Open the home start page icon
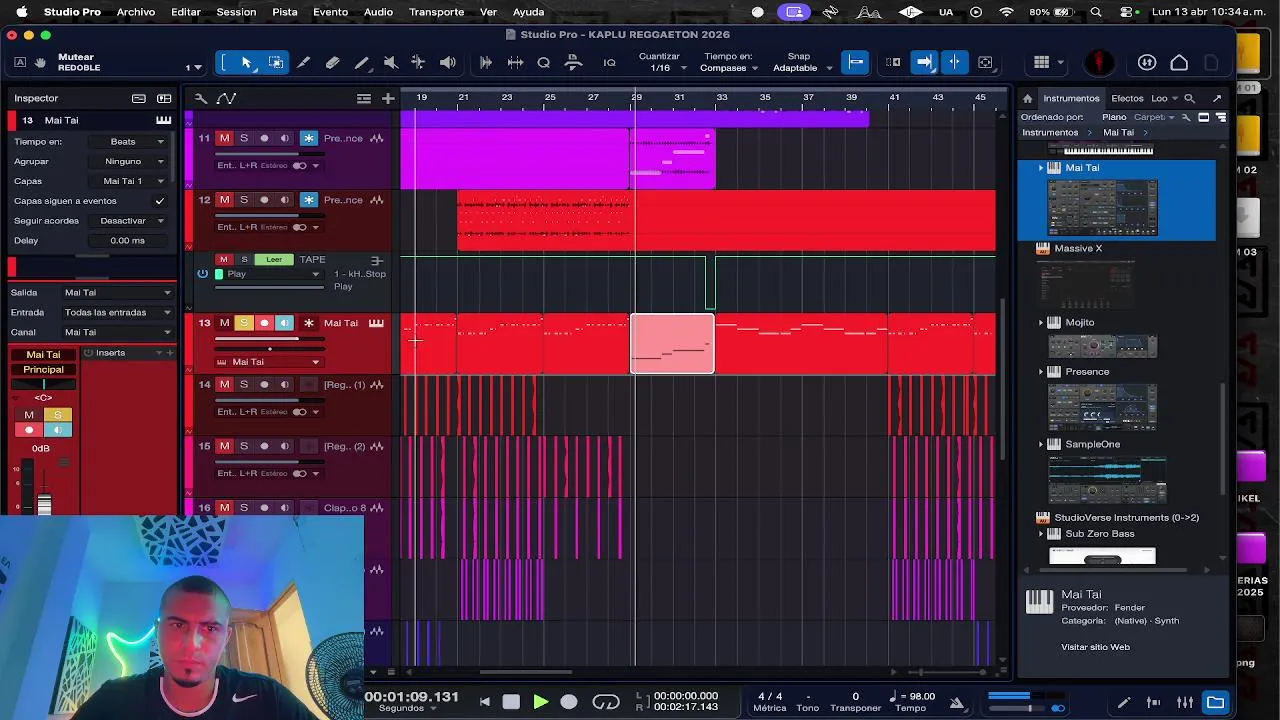 point(1179,62)
